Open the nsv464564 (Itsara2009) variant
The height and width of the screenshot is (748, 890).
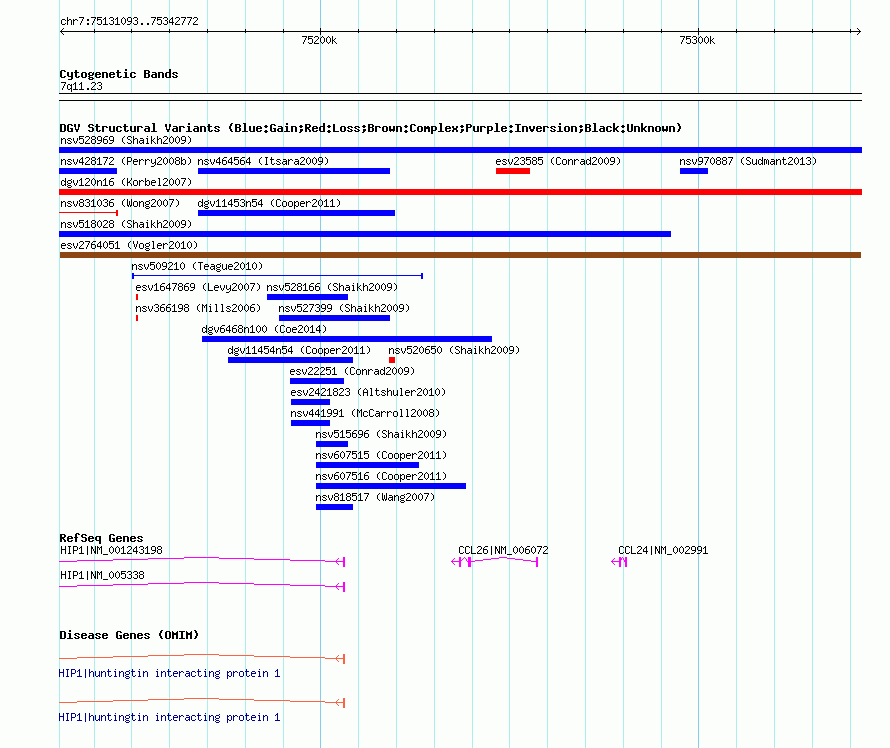293,171
